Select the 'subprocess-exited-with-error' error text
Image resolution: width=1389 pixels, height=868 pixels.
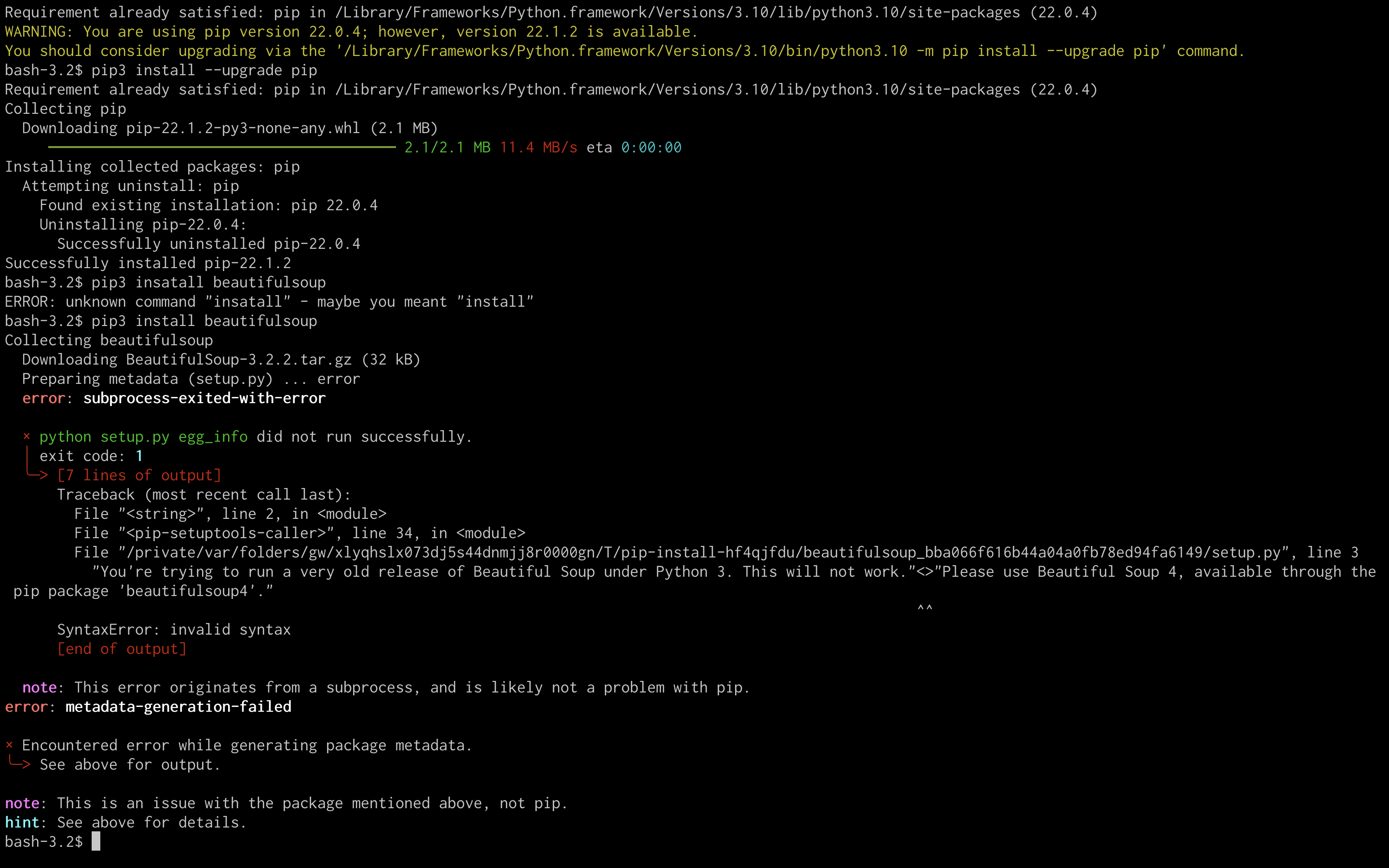(204, 398)
